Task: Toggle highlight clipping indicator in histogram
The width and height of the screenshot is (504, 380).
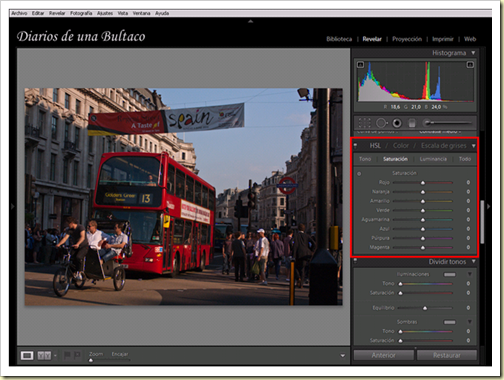Action: tap(470, 65)
